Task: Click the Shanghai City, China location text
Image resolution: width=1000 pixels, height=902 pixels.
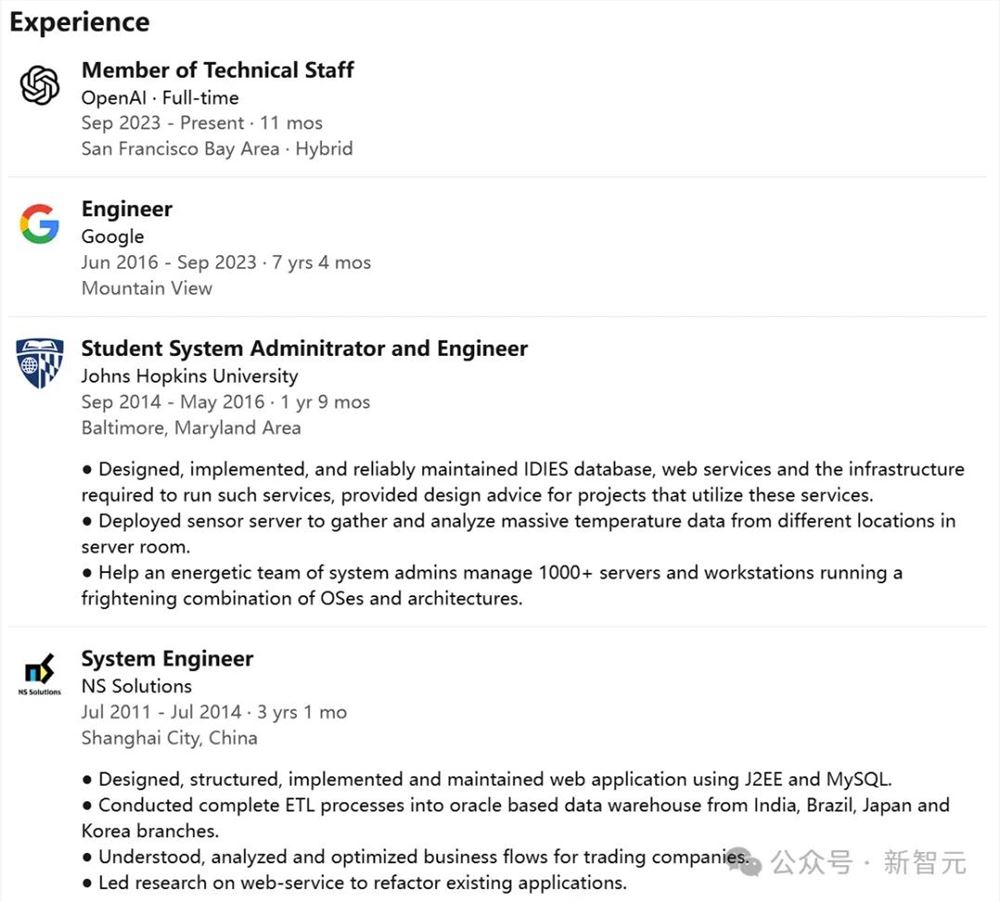Action: click(169, 738)
